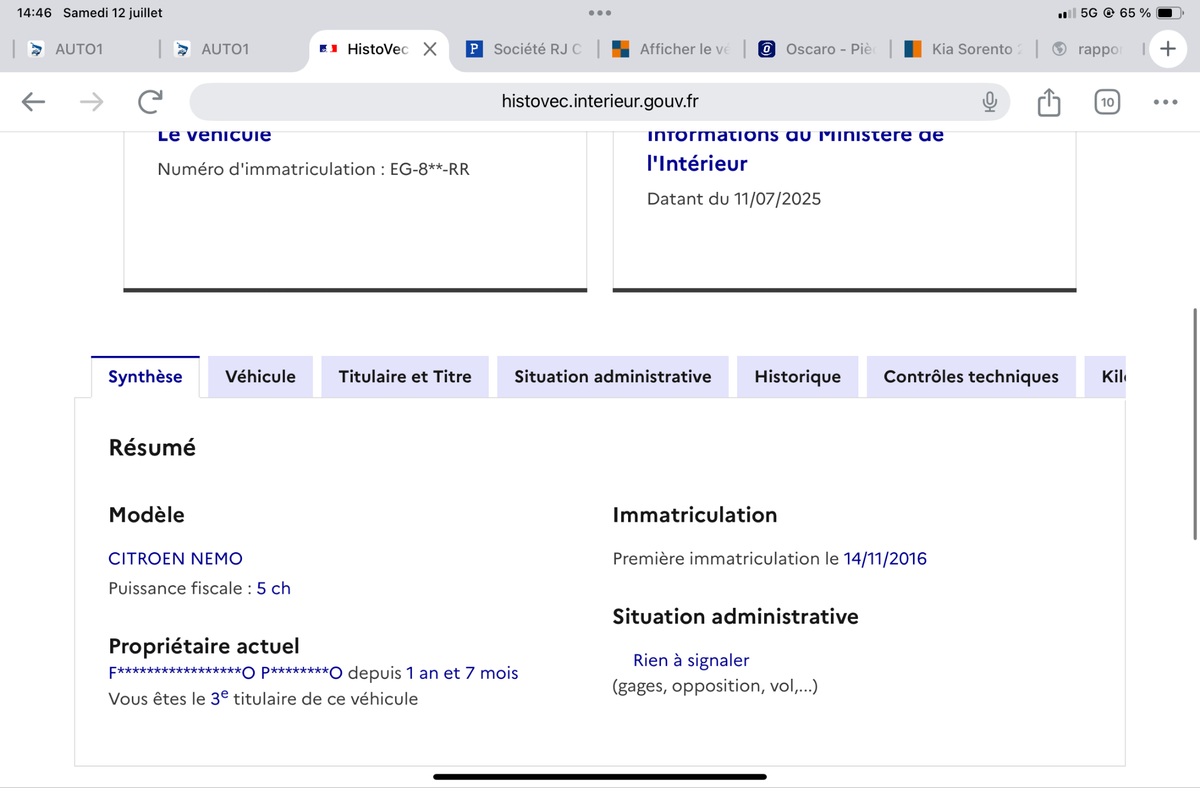The width and height of the screenshot is (1200, 788).
Task: Click the 3e titulaire ordinal
Action: click(220, 698)
